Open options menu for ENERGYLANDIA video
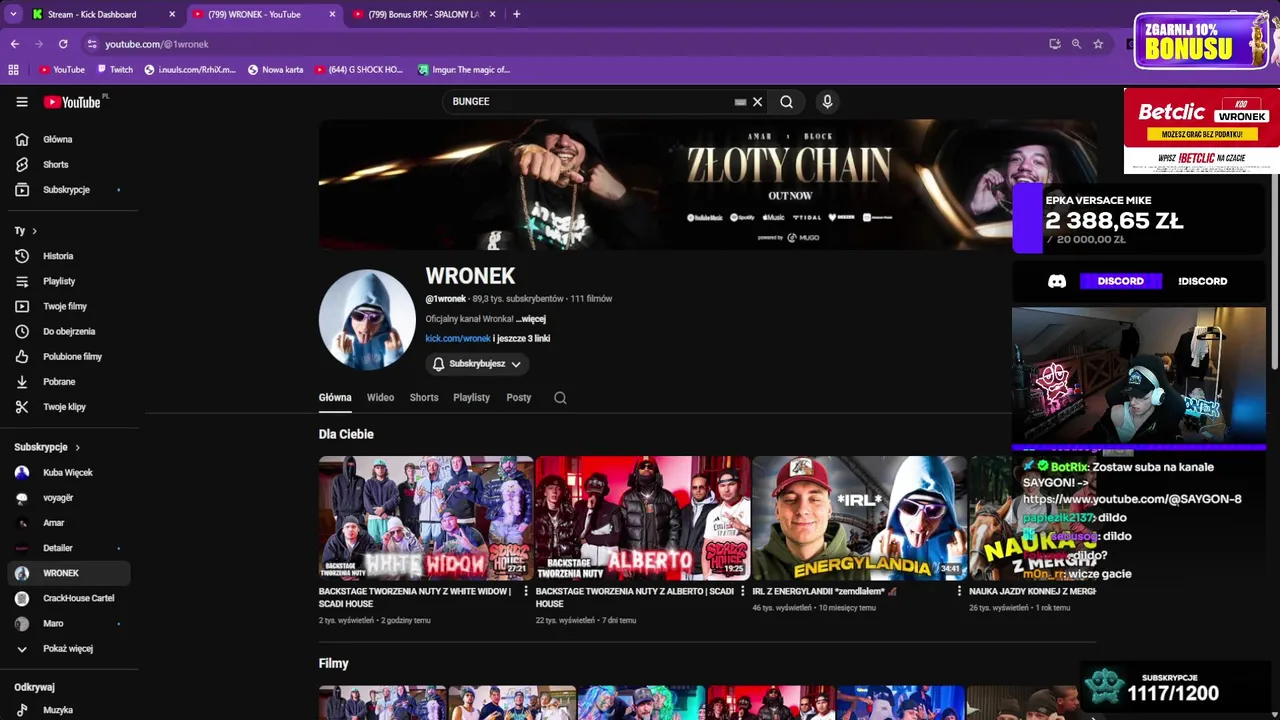The image size is (1280, 720). pyautogui.click(x=959, y=592)
